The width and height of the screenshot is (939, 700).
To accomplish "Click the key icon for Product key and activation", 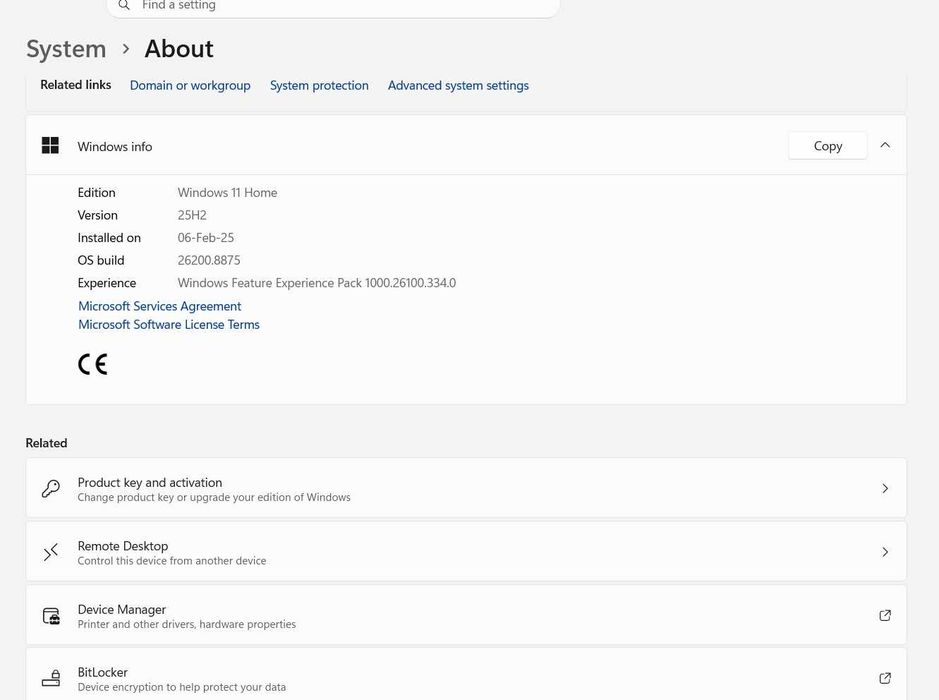I will point(51,489).
